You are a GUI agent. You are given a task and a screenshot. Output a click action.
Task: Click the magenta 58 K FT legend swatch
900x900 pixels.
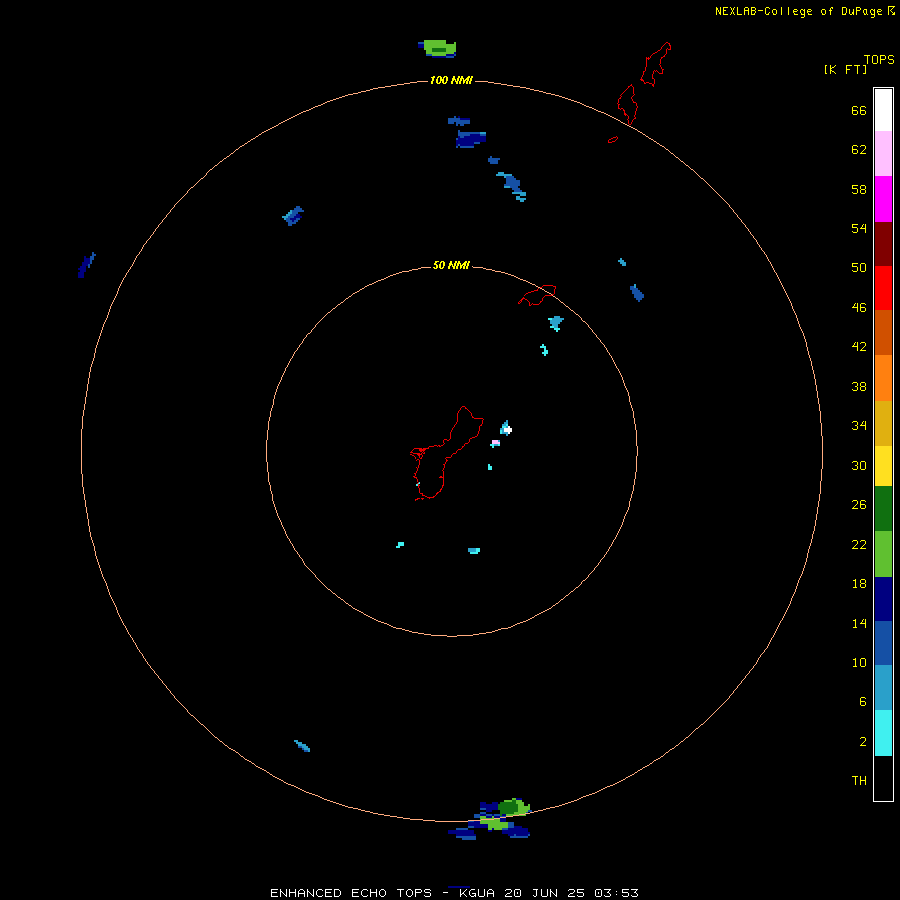(x=883, y=199)
